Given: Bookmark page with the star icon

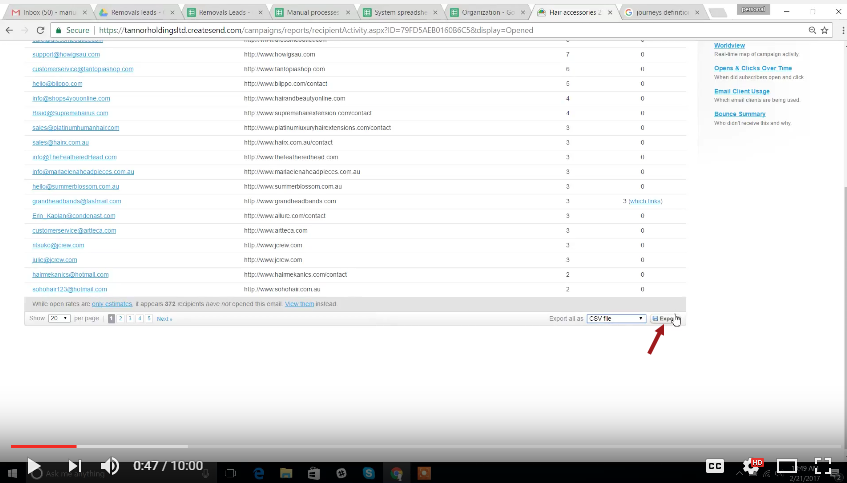Looking at the screenshot, I should click(x=812, y=30).
